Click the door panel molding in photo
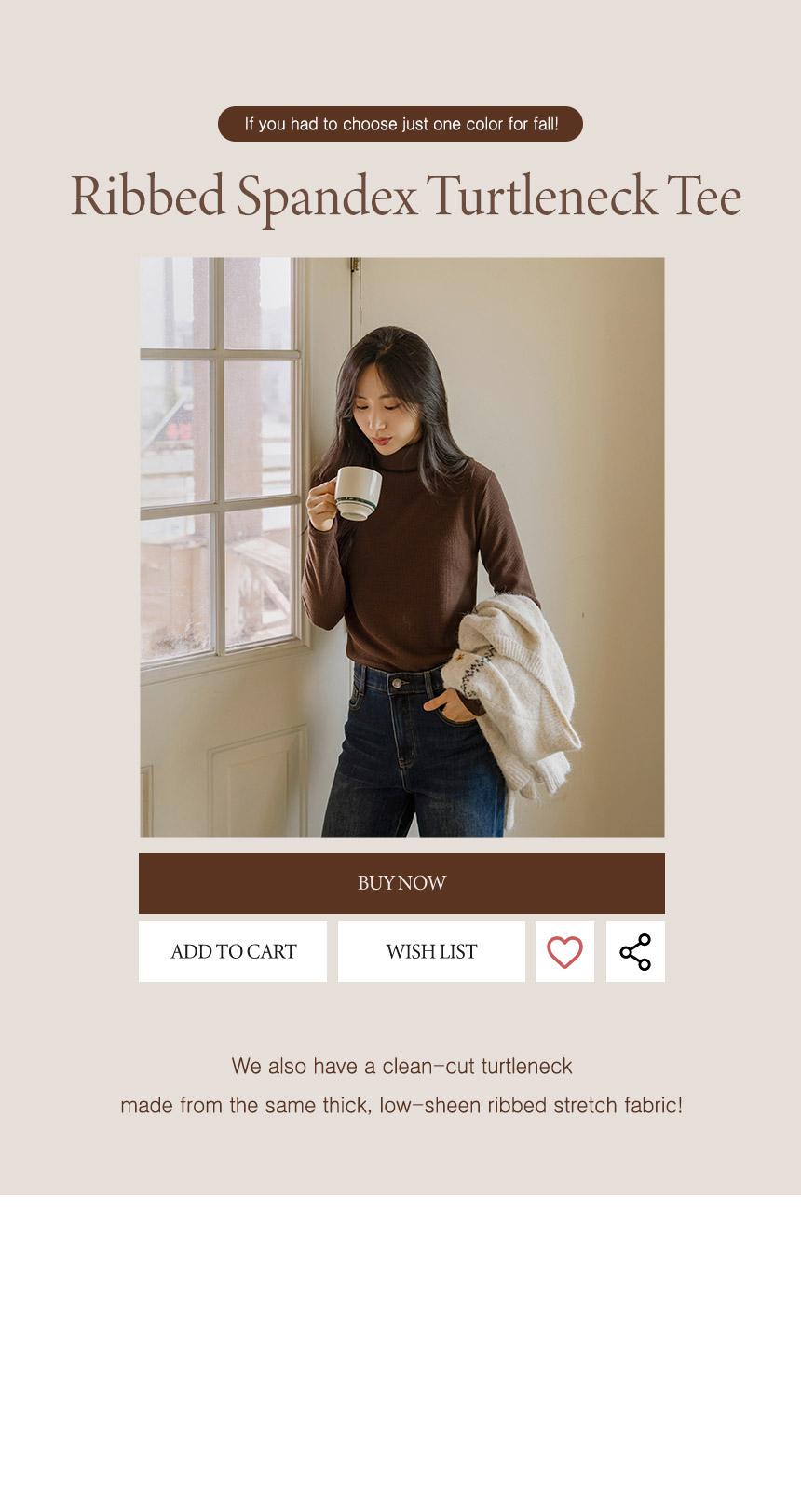This screenshot has width=801, height=1512. click(x=258, y=781)
